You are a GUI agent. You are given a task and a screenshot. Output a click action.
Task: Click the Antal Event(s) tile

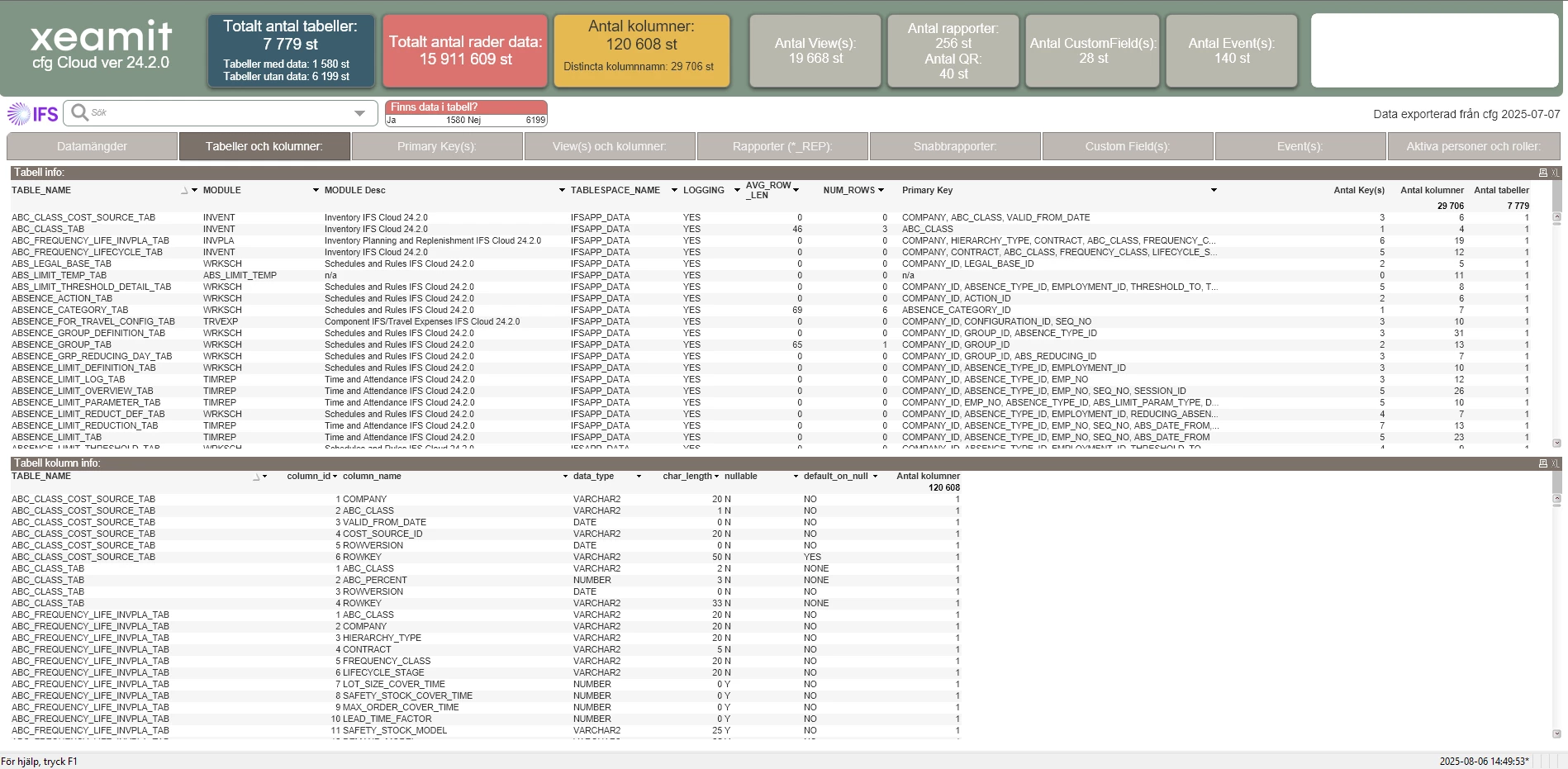point(1232,50)
